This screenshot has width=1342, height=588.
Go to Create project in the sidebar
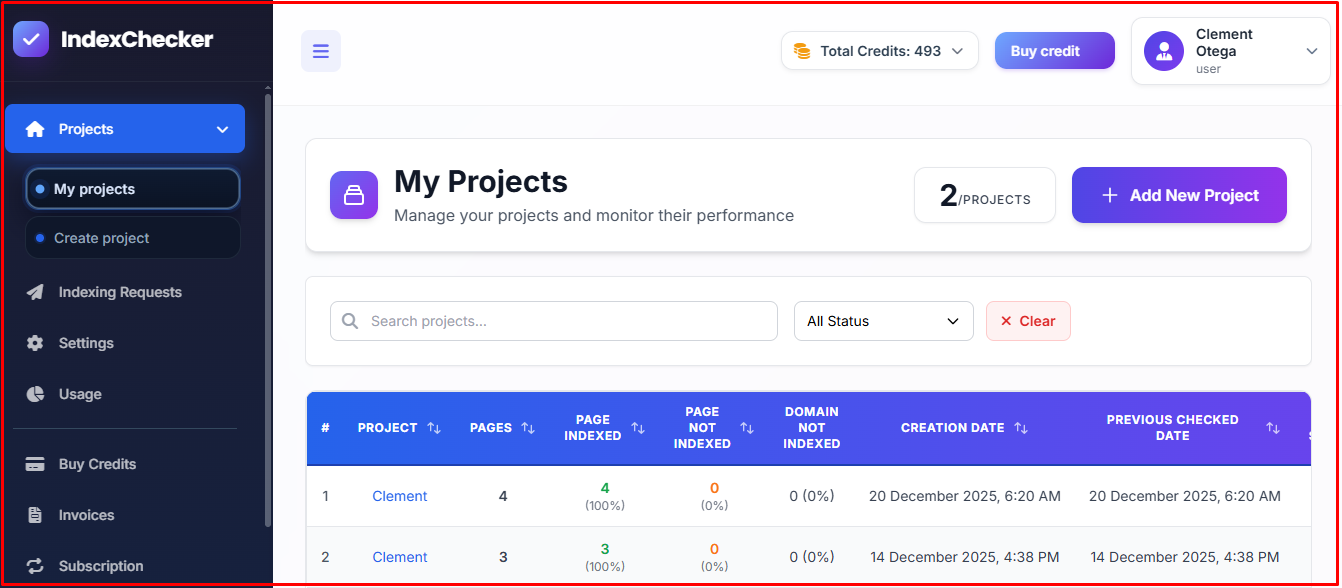(x=102, y=238)
